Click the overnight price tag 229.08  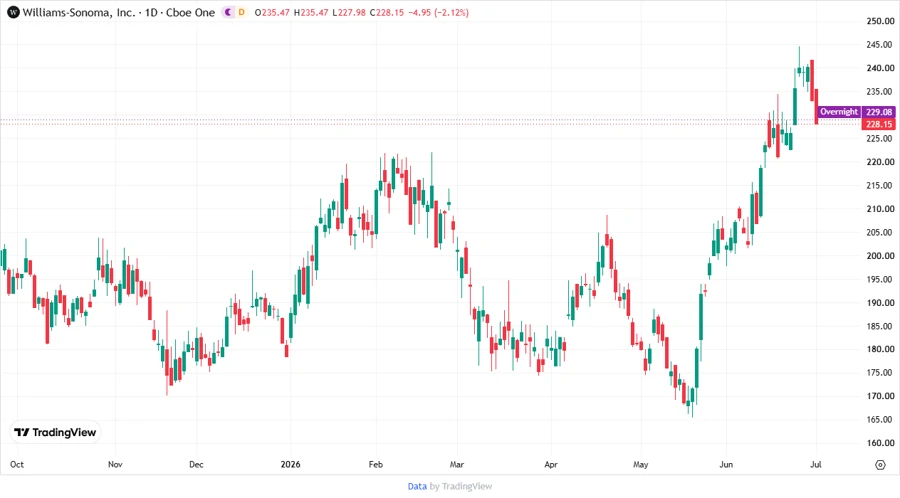(879, 112)
